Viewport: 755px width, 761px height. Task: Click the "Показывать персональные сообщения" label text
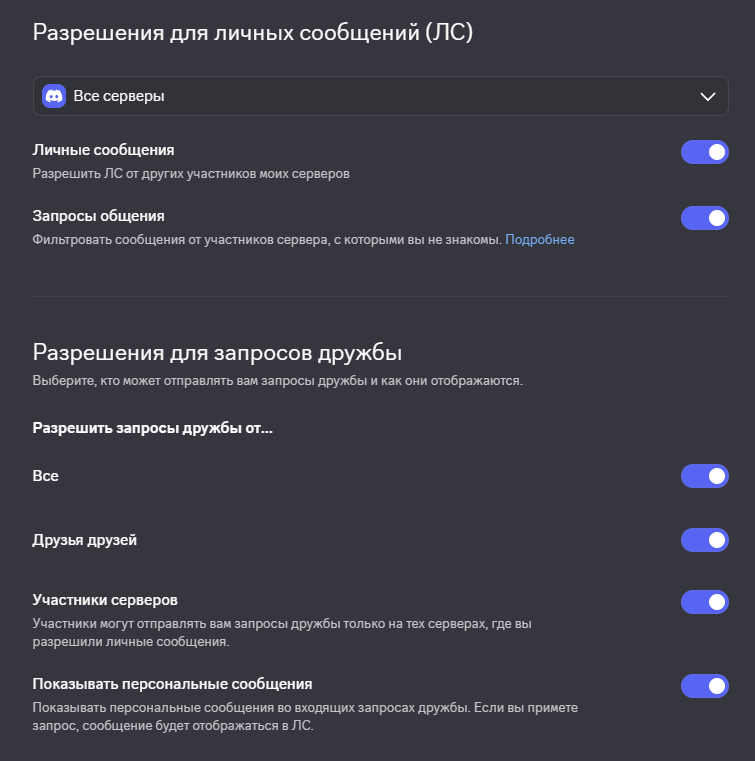[172, 684]
